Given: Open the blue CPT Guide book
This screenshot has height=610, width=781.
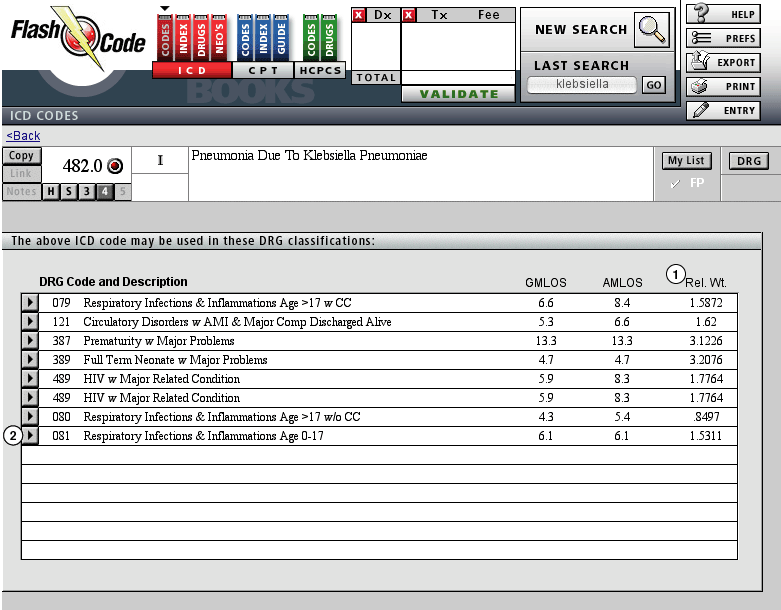Looking at the screenshot, I should tap(281, 36).
